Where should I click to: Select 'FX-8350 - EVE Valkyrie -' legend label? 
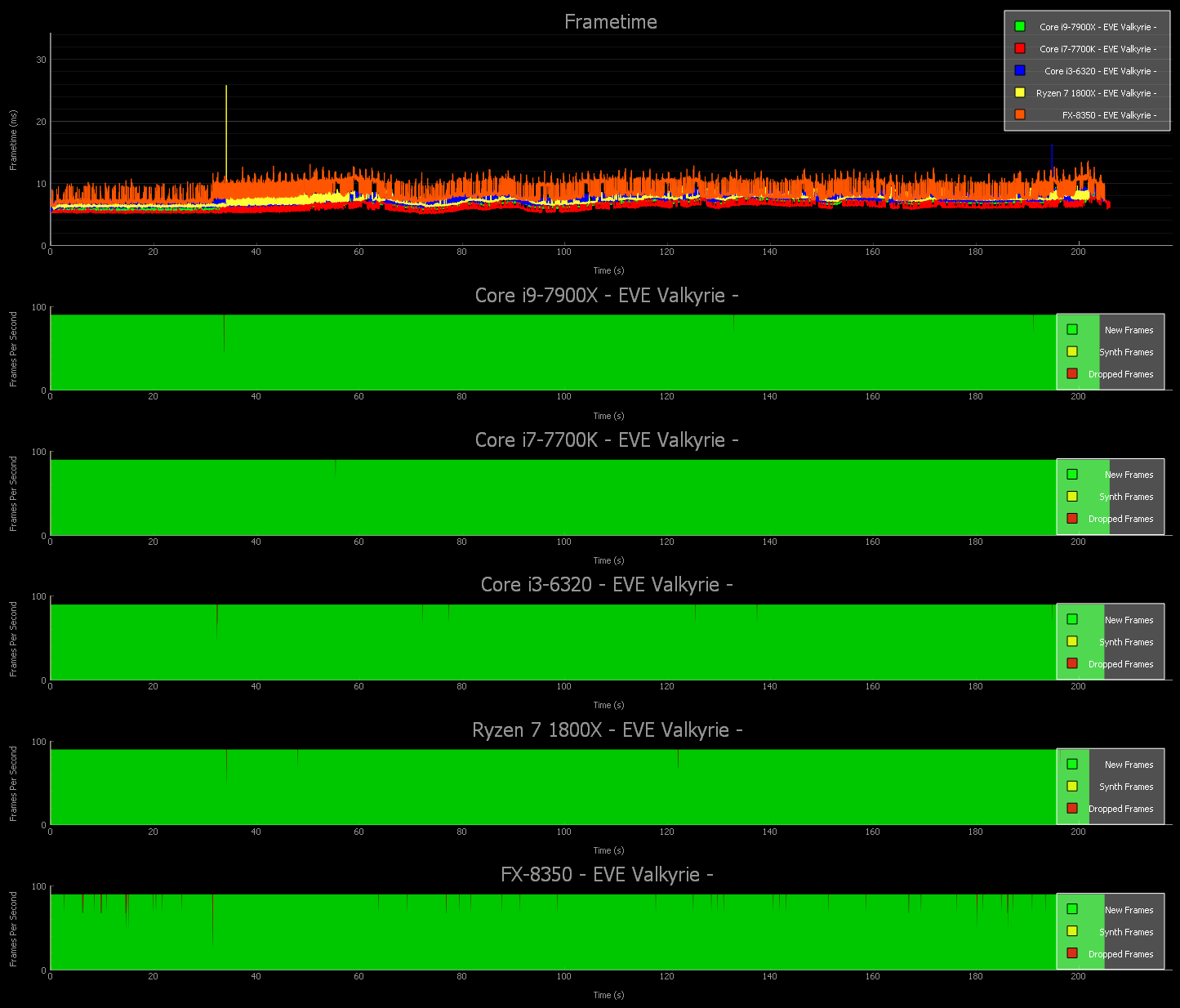[1109, 115]
